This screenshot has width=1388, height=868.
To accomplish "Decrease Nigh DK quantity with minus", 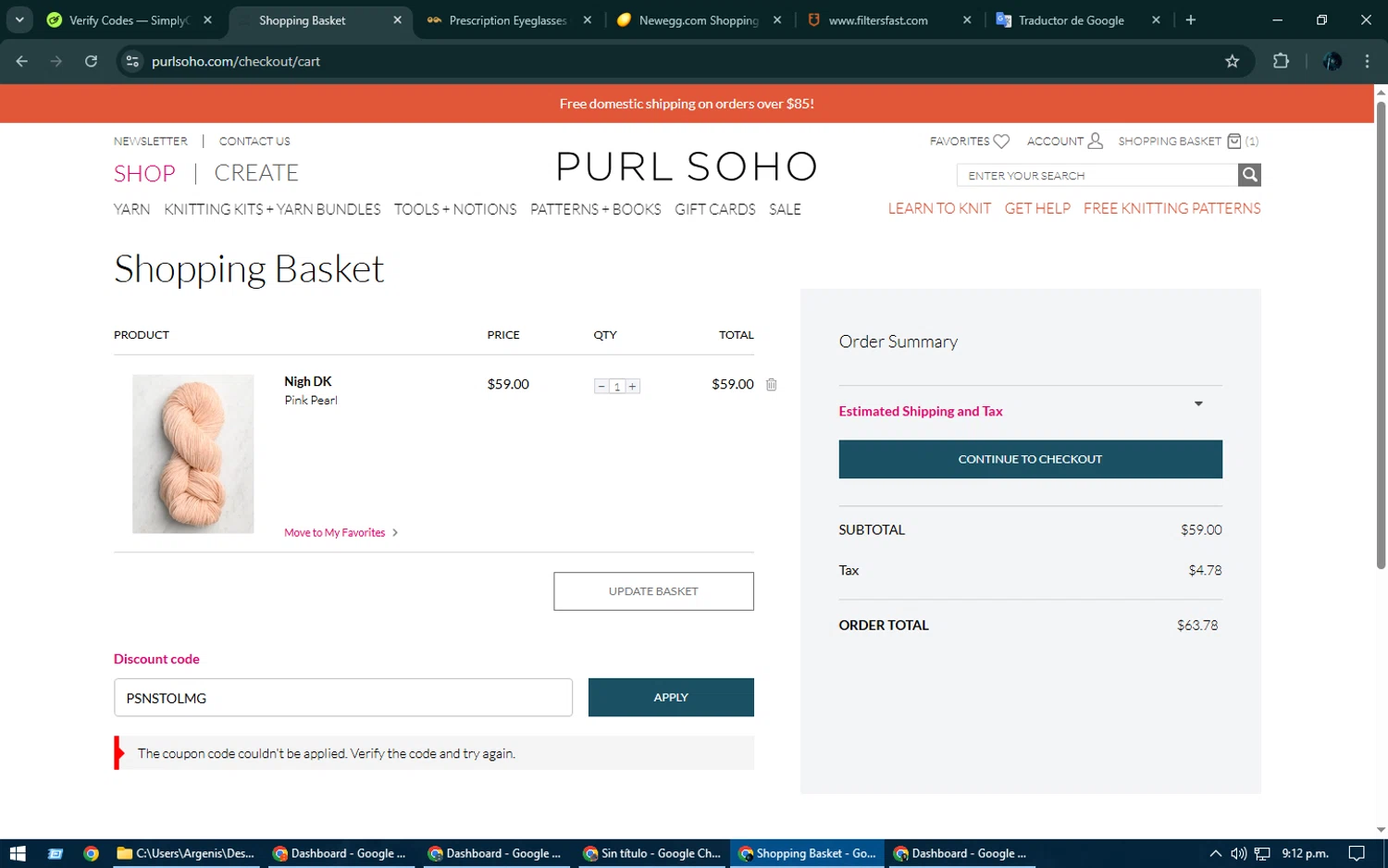I will click(x=601, y=386).
